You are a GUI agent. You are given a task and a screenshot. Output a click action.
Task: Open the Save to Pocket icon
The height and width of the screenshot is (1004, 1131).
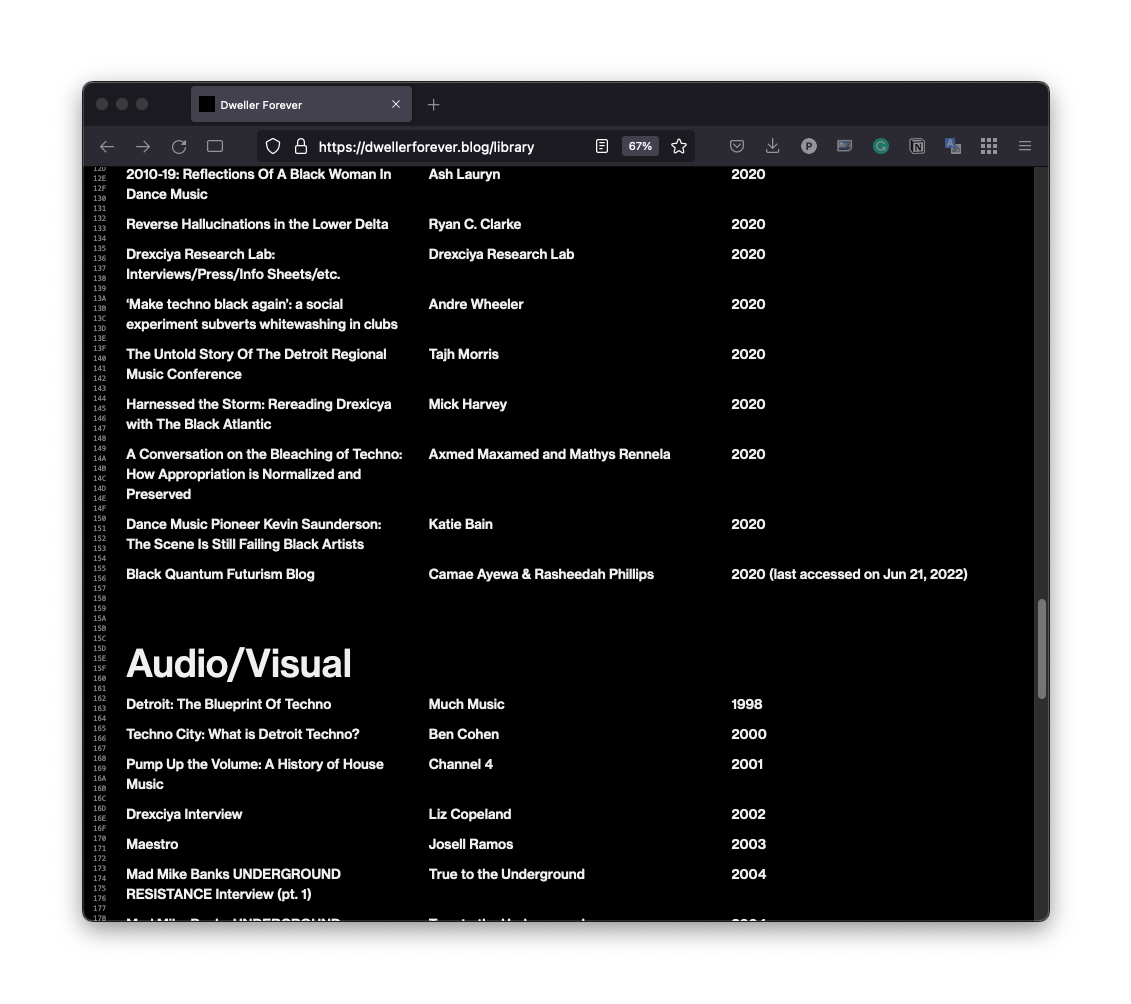[x=736, y=146]
